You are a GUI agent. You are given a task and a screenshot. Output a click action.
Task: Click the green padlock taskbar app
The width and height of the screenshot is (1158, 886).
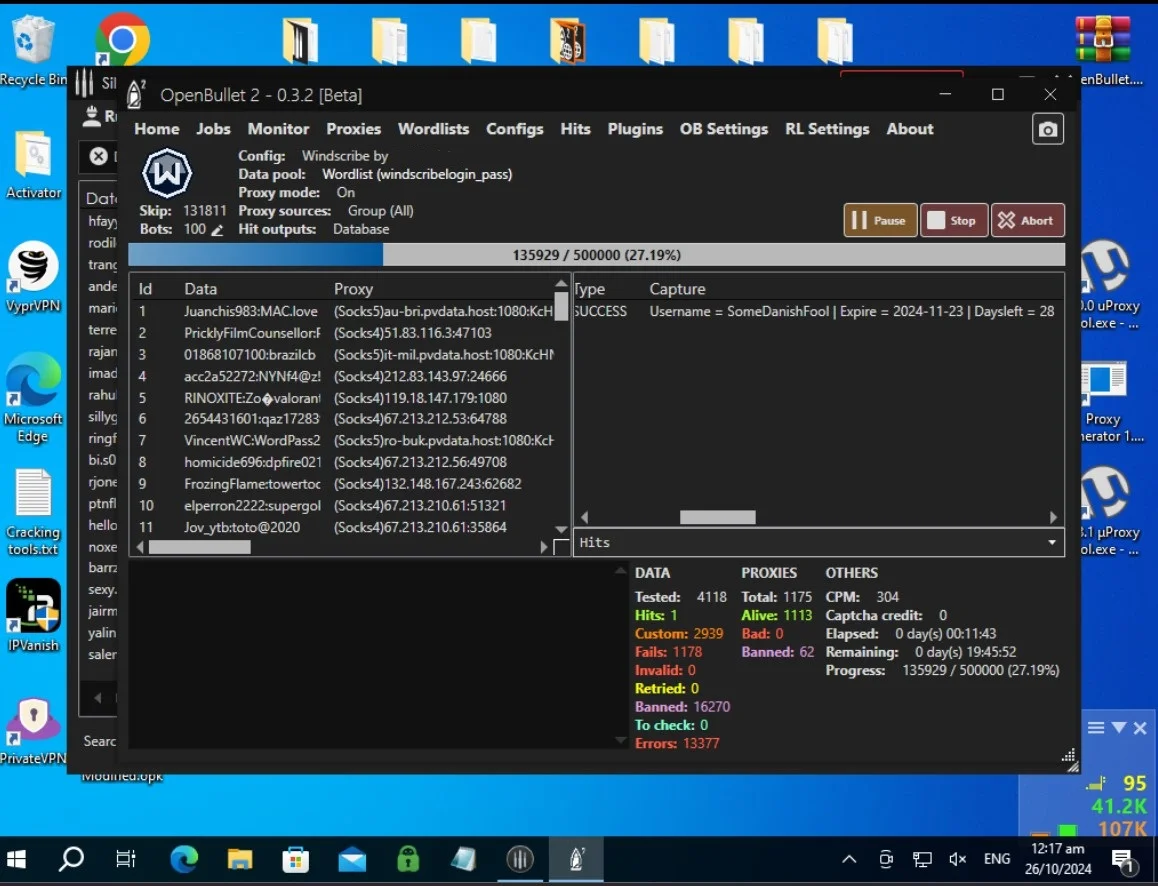[408, 859]
